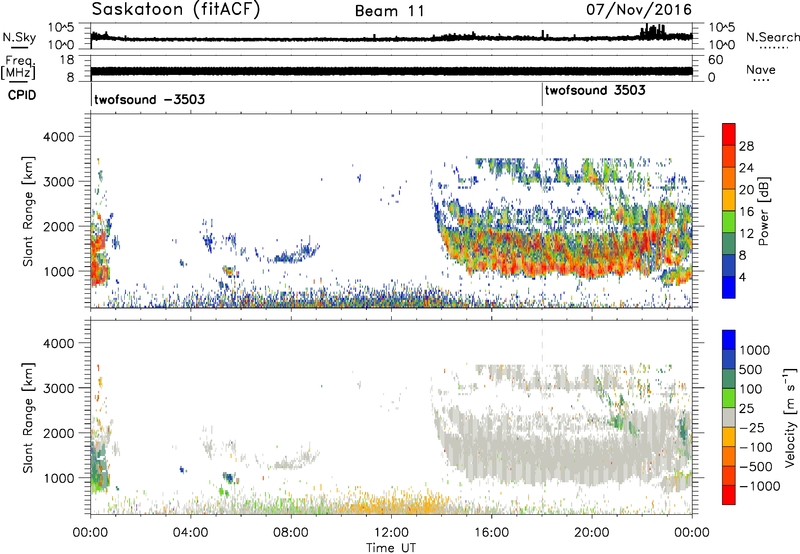Click the '2000' tick on velocity panel
The image size is (800, 554).
(58, 433)
